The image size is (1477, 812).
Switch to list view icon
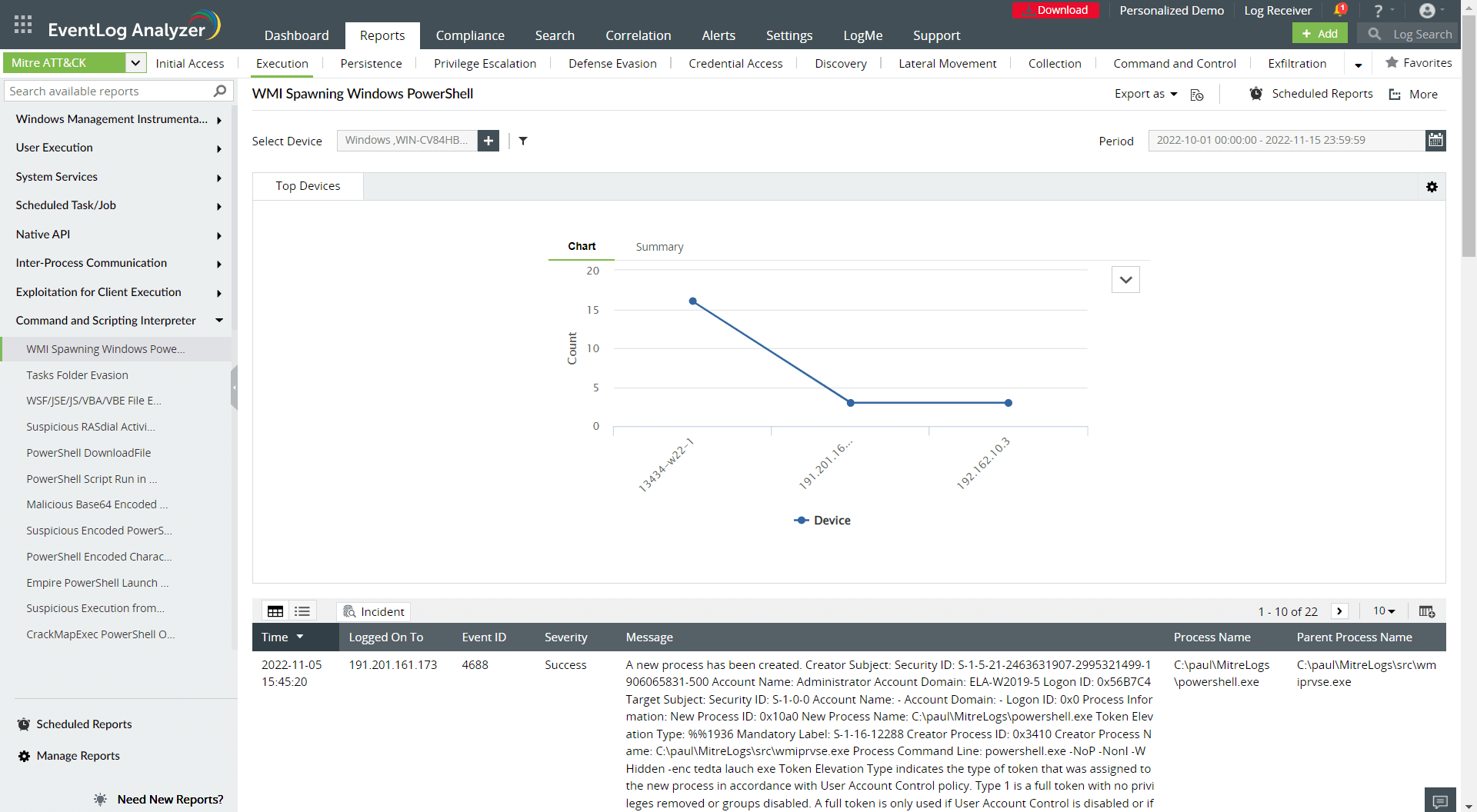[x=302, y=611]
